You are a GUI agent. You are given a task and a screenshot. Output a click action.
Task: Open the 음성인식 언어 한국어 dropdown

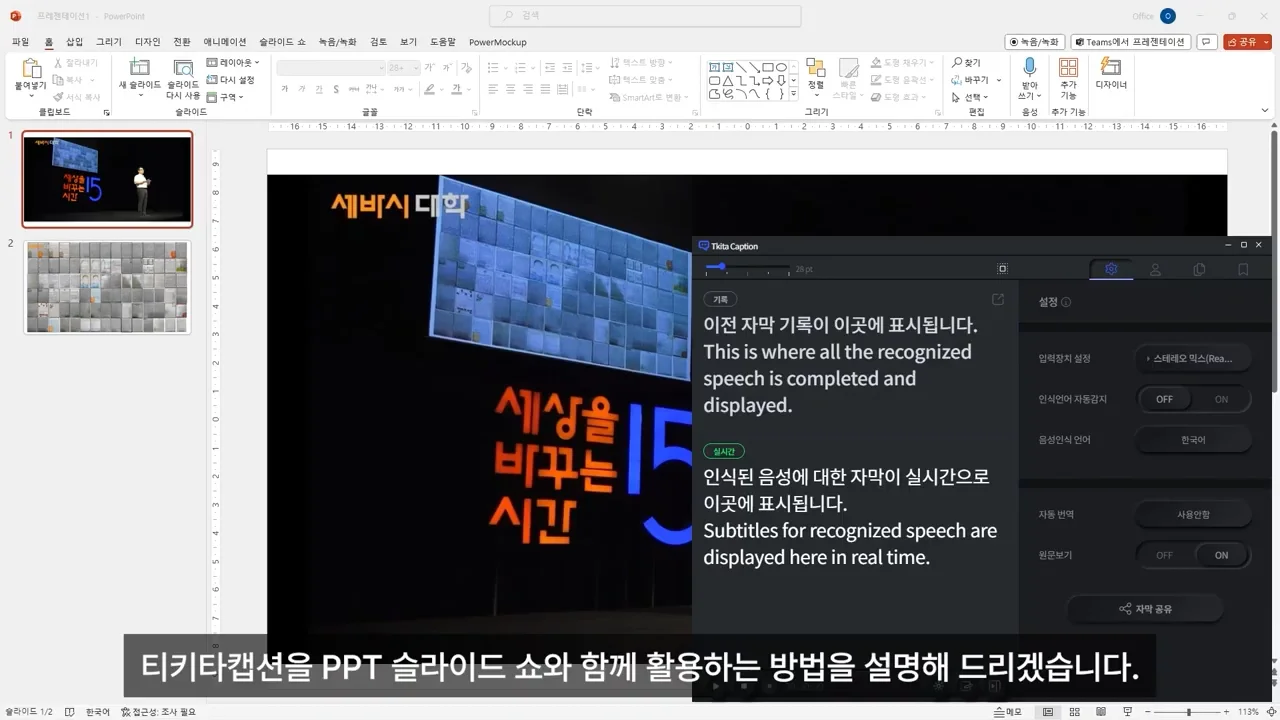[x=1193, y=440]
